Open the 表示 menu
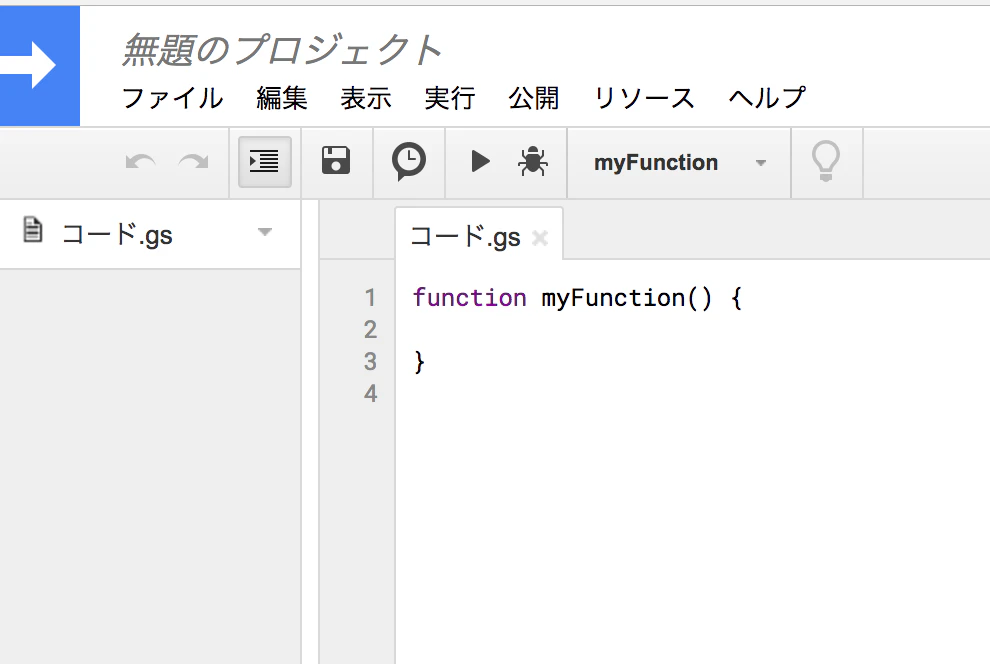The height and width of the screenshot is (664, 990). [366, 98]
